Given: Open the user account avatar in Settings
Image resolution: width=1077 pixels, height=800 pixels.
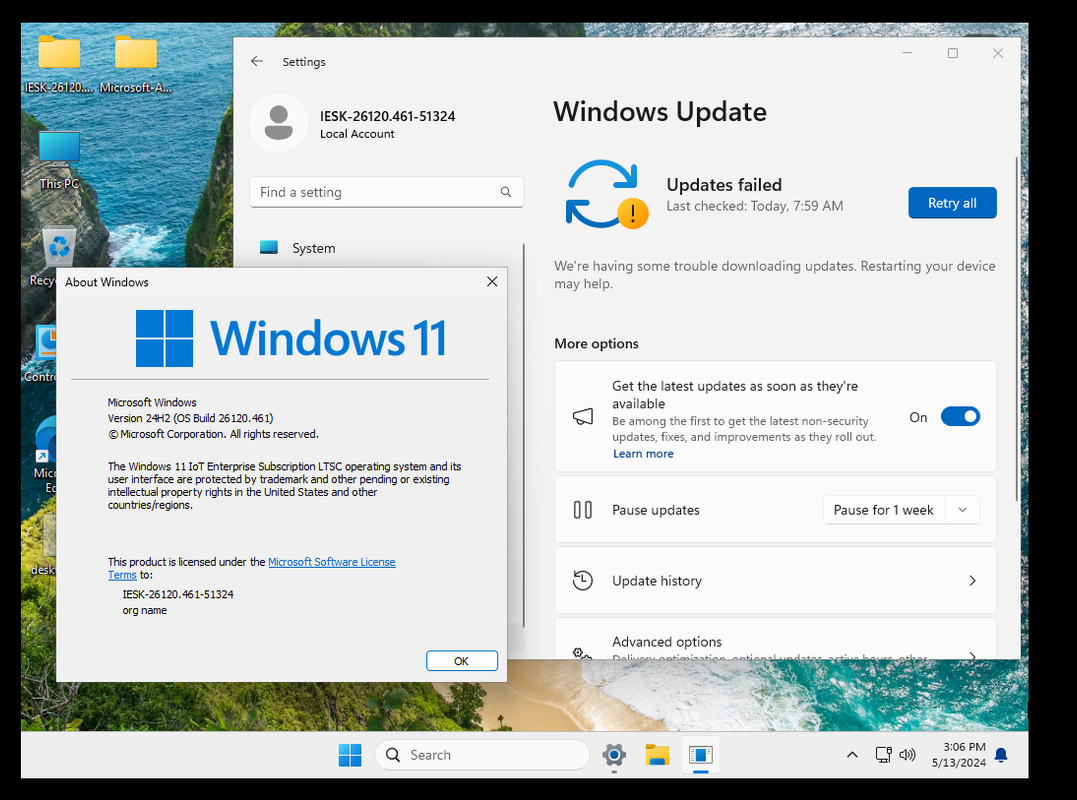Looking at the screenshot, I should 278,123.
